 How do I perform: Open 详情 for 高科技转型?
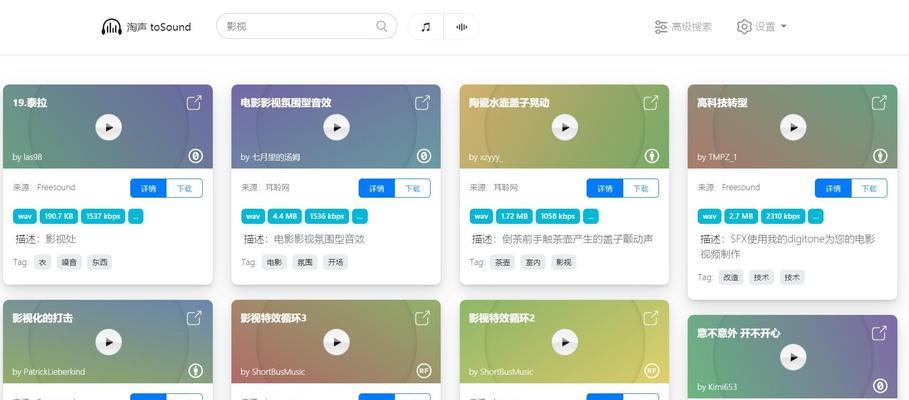tap(833, 188)
